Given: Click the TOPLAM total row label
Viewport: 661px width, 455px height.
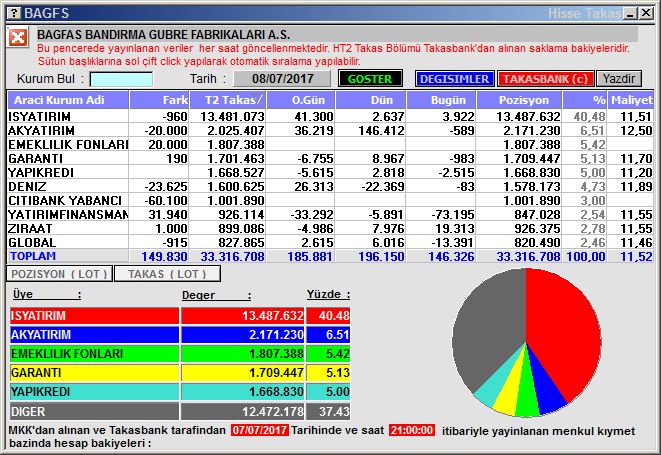Looking at the screenshot, I should coord(33,256).
